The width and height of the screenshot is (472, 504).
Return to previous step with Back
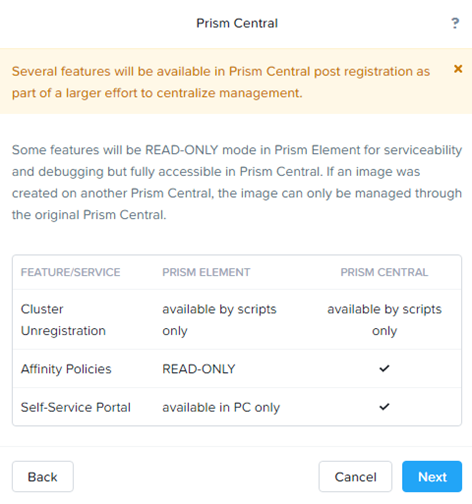pos(43,477)
